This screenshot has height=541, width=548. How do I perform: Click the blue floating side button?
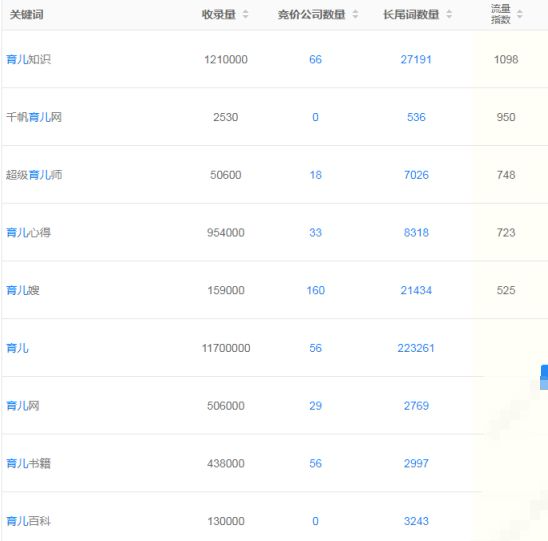[x=544, y=377]
